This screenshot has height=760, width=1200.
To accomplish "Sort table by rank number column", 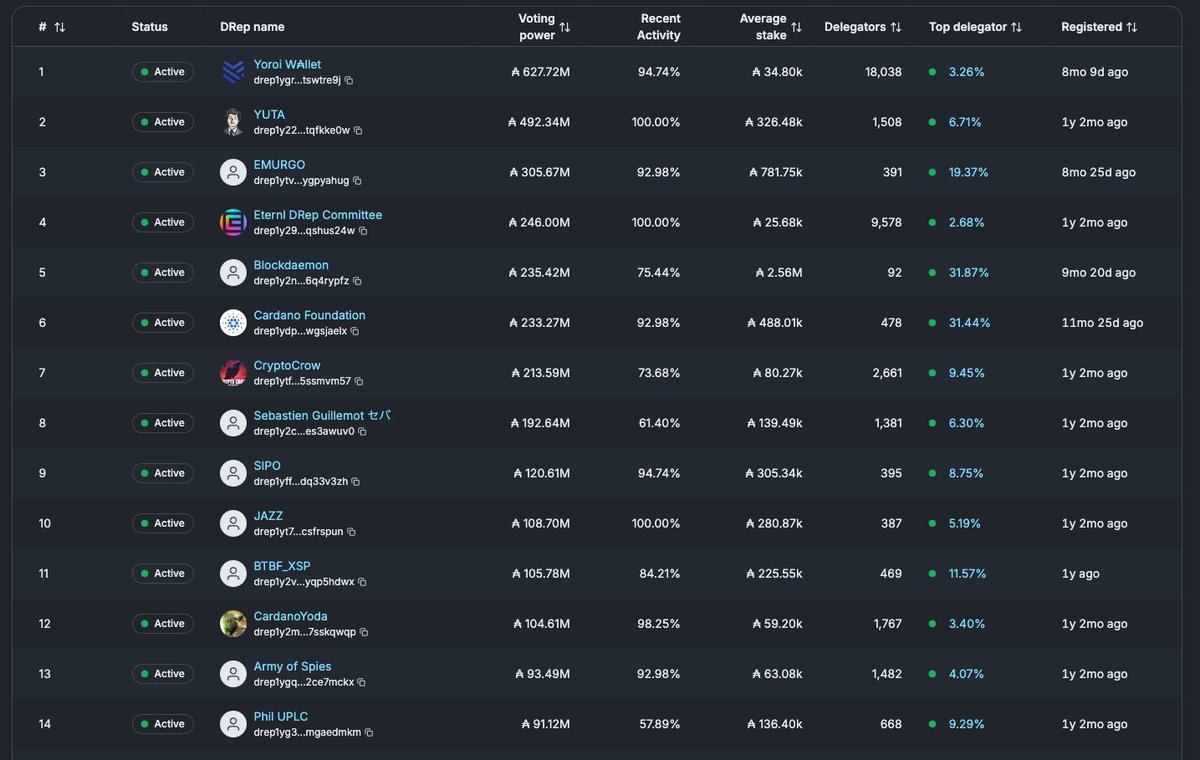I will (x=59, y=27).
